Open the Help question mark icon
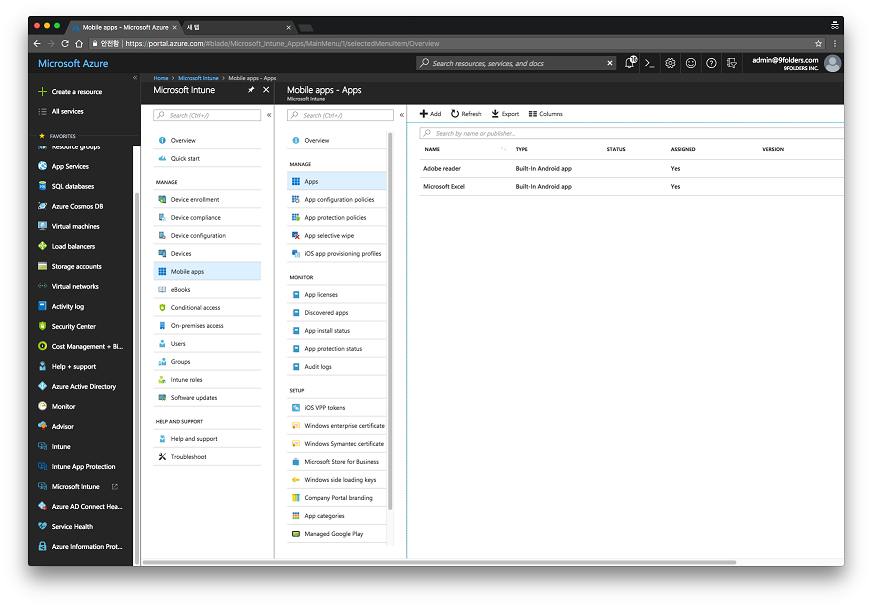This screenshot has width=872, height=606. [x=711, y=62]
